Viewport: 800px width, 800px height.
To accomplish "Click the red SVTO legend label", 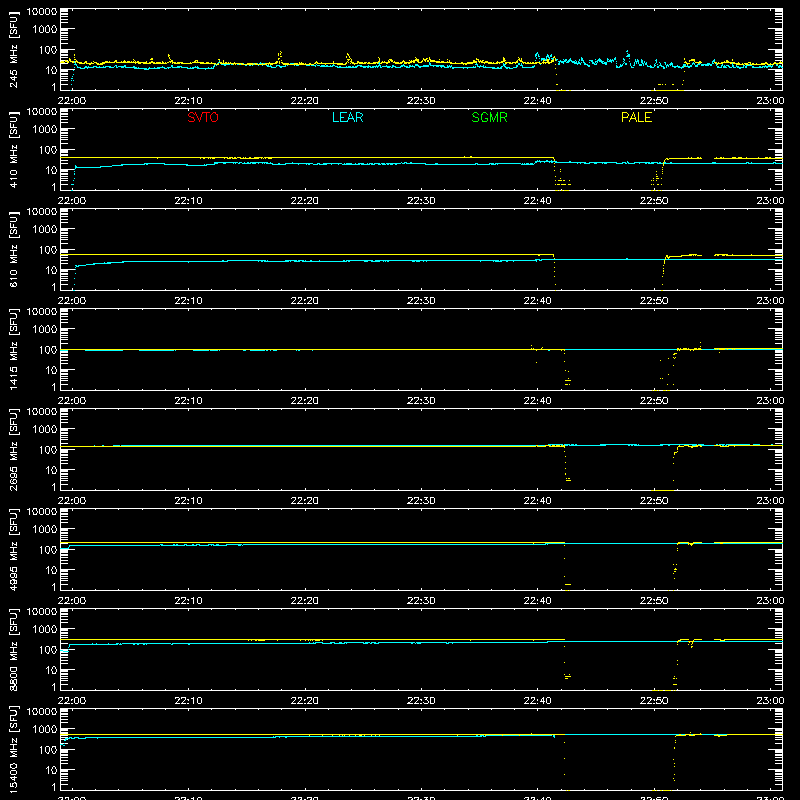I will (203, 117).
